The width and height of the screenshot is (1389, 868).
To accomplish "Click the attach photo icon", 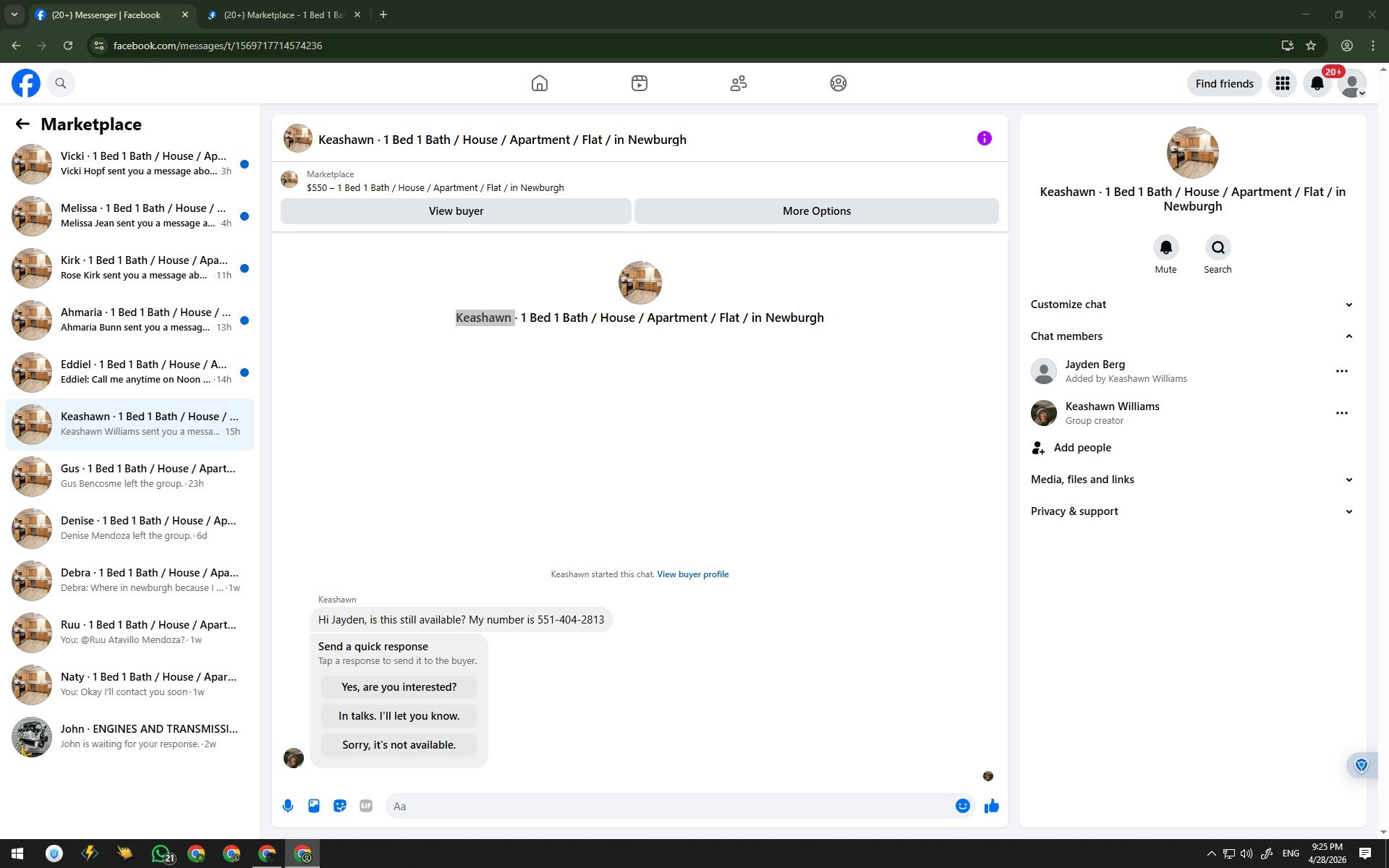I will click(x=314, y=806).
